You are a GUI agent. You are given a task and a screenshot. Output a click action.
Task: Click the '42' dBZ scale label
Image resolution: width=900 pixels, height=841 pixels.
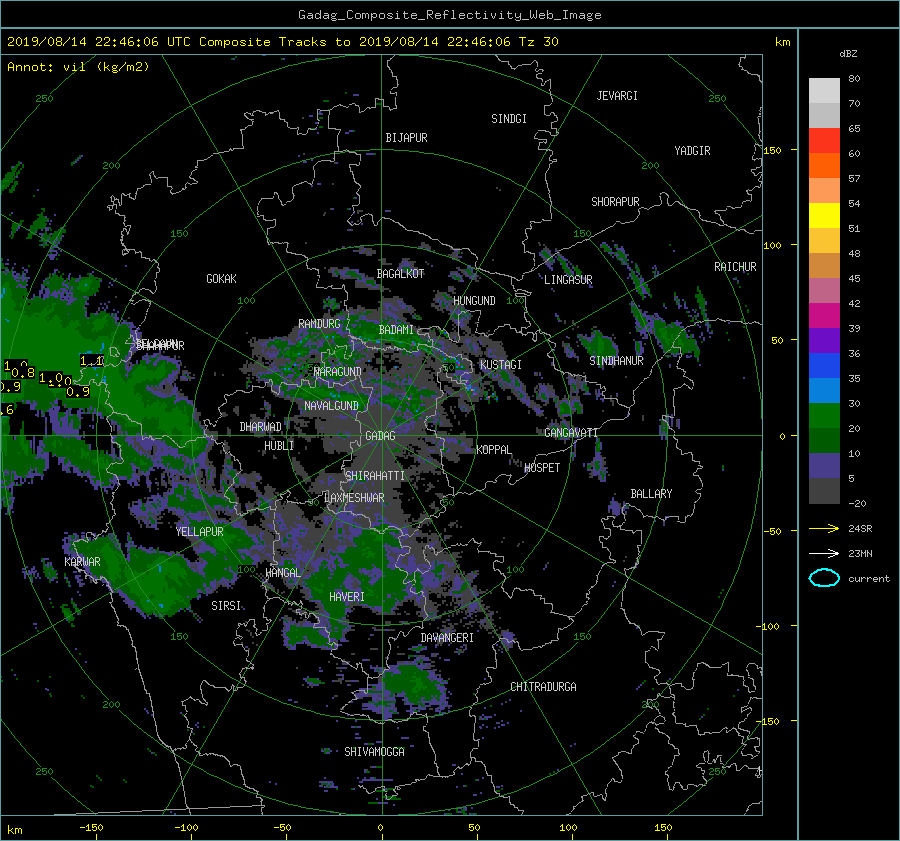(854, 304)
